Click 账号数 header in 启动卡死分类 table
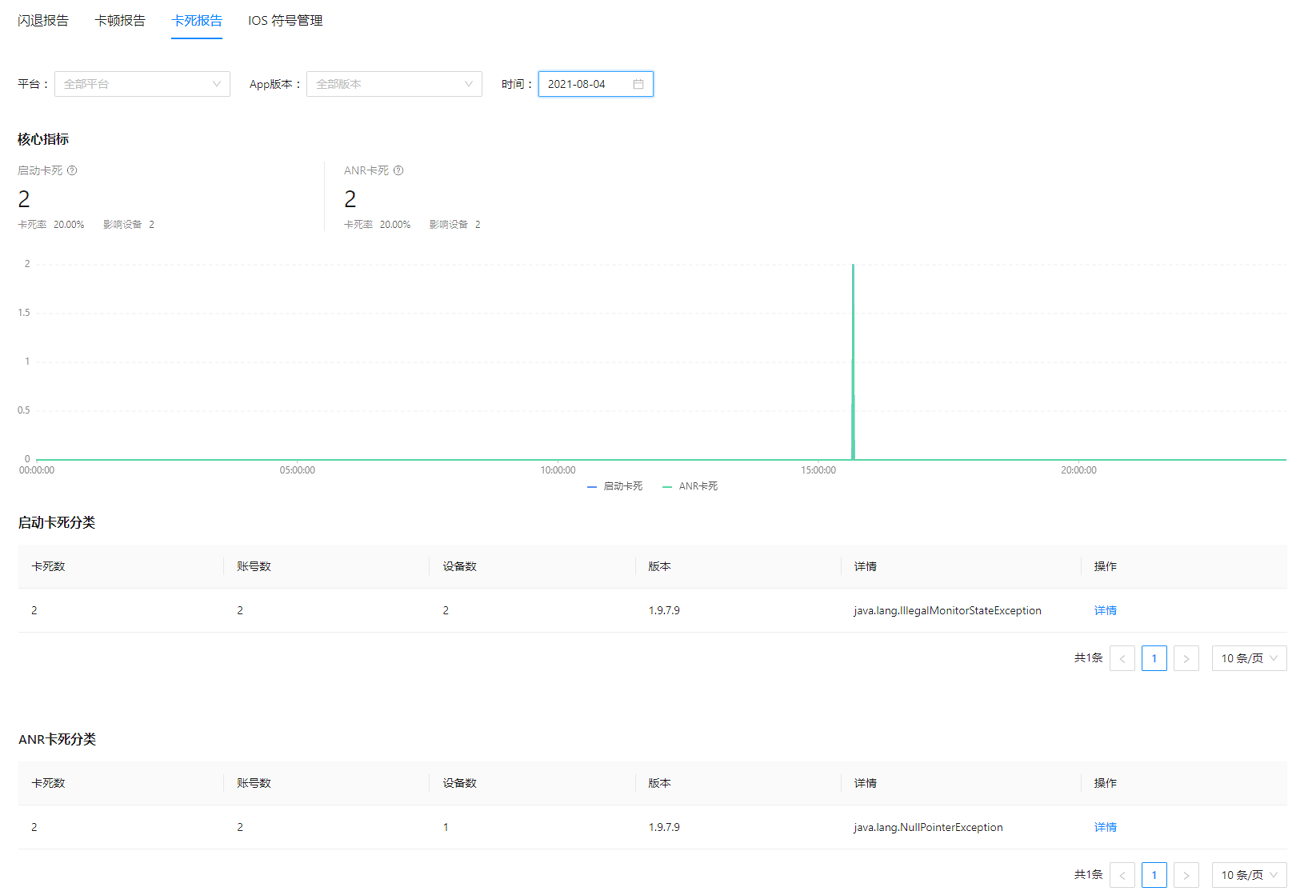Viewport: 1296px width, 895px height. pos(254,566)
